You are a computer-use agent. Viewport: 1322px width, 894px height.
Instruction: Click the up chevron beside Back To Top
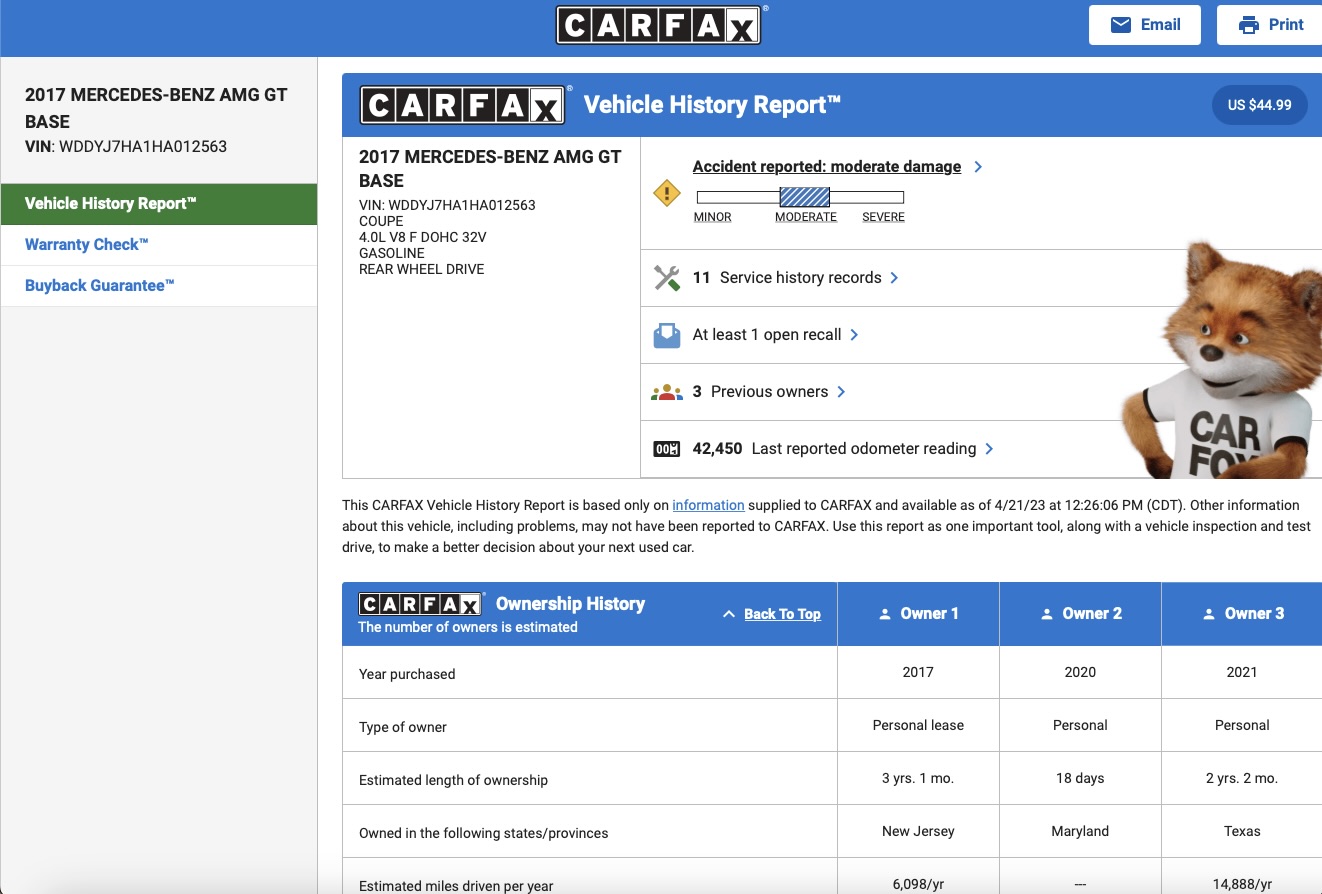point(729,614)
